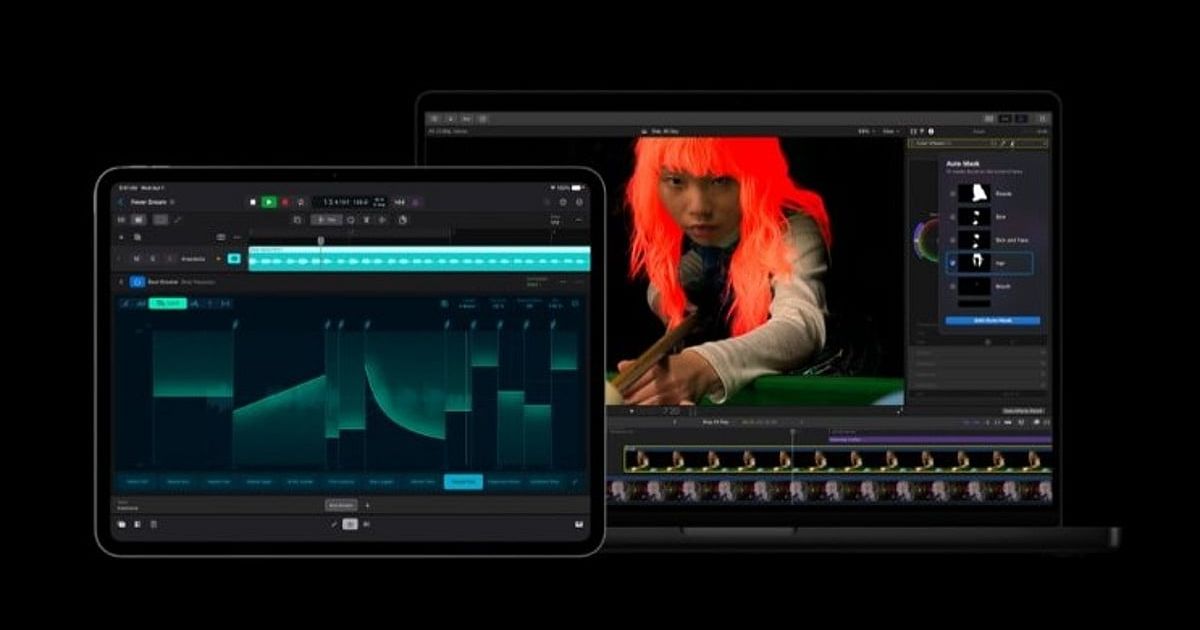This screenshot has height=630, width=1200.
Task: Select the highlighted blue preset pattern button
Action: point(463,481)
